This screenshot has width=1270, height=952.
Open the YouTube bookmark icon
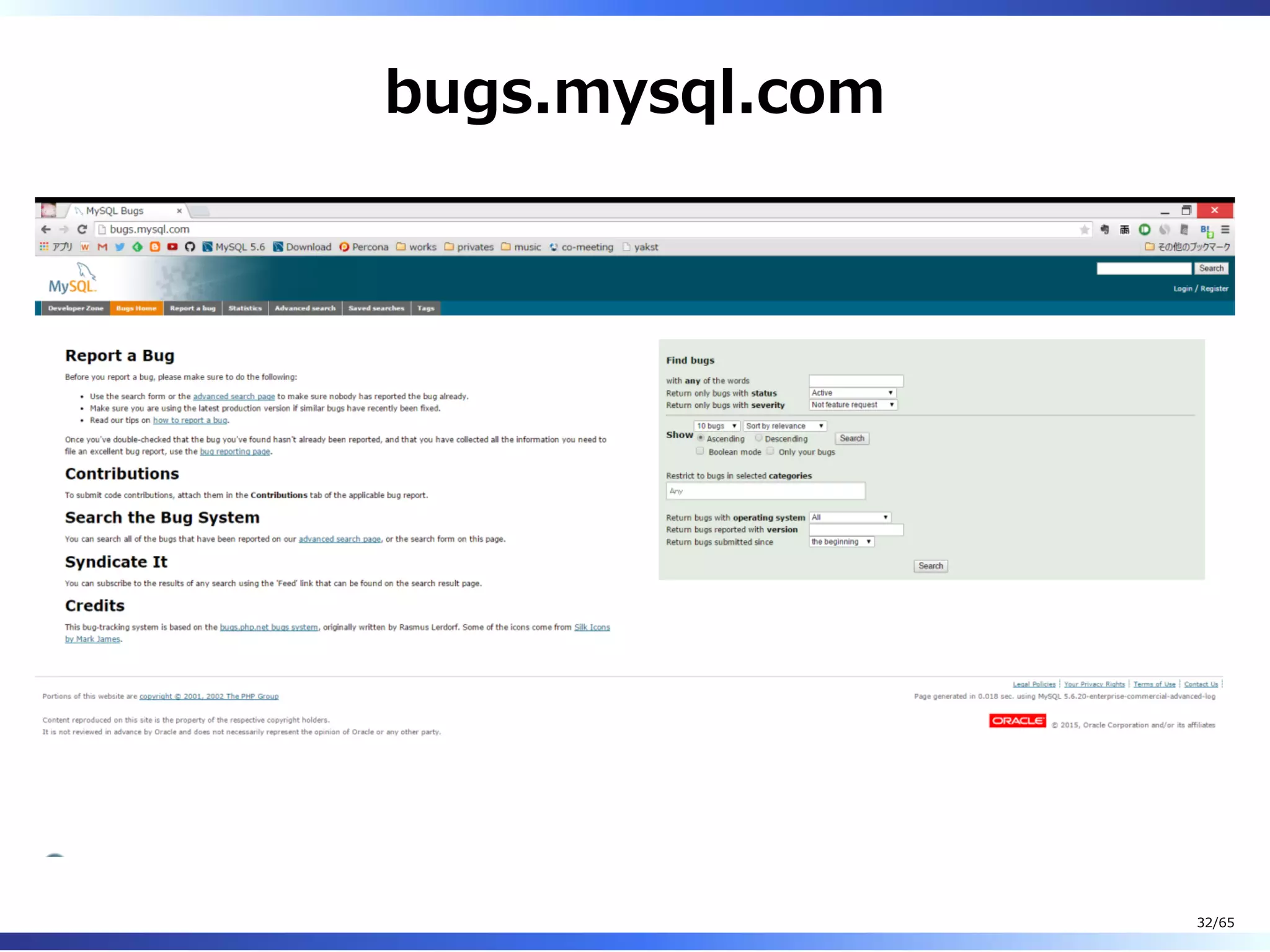tap(172, 247)
